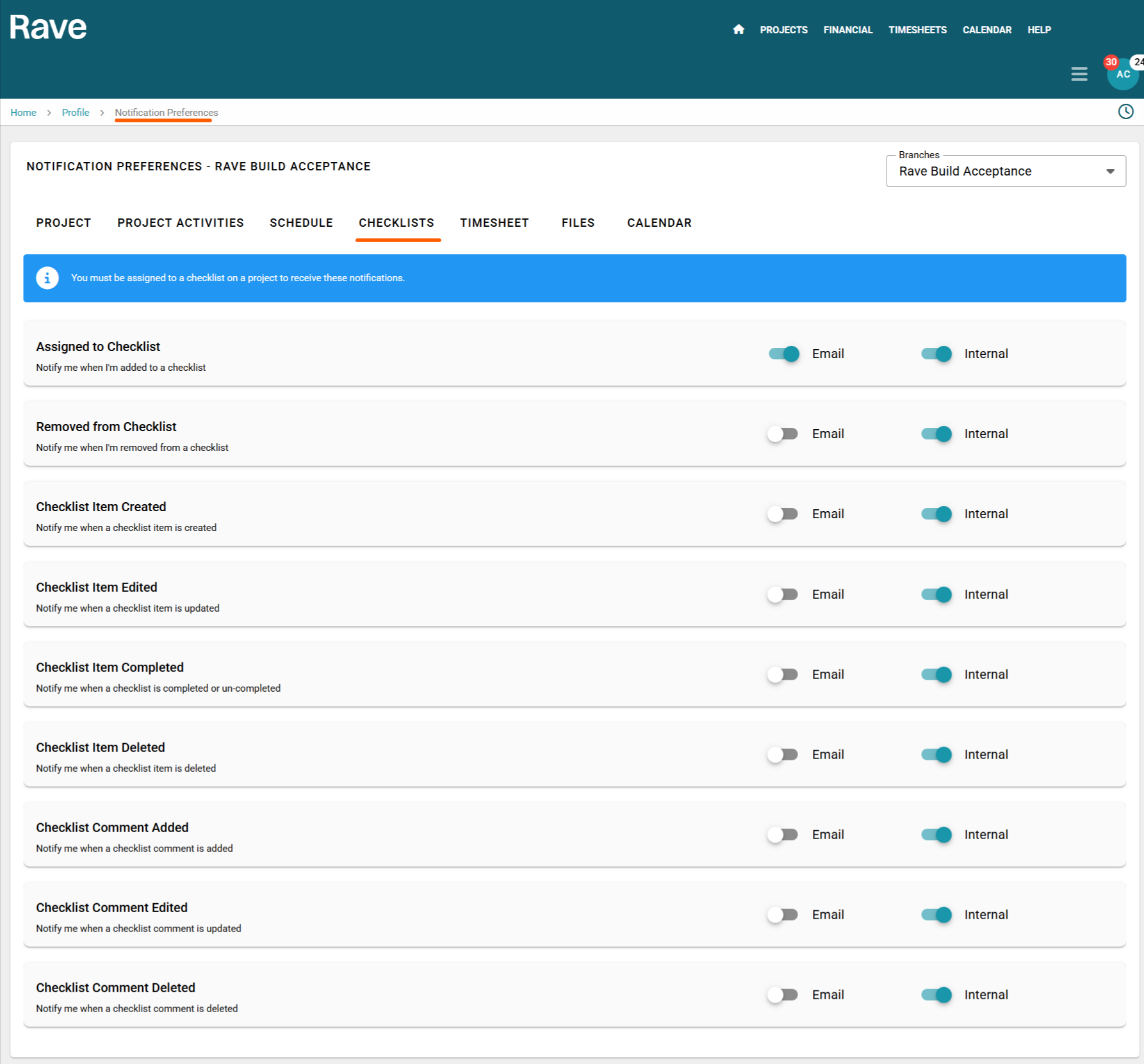Enable Email for Removed from Checklist
This screenshot has height=1064, width=1144.
(783, 434)
